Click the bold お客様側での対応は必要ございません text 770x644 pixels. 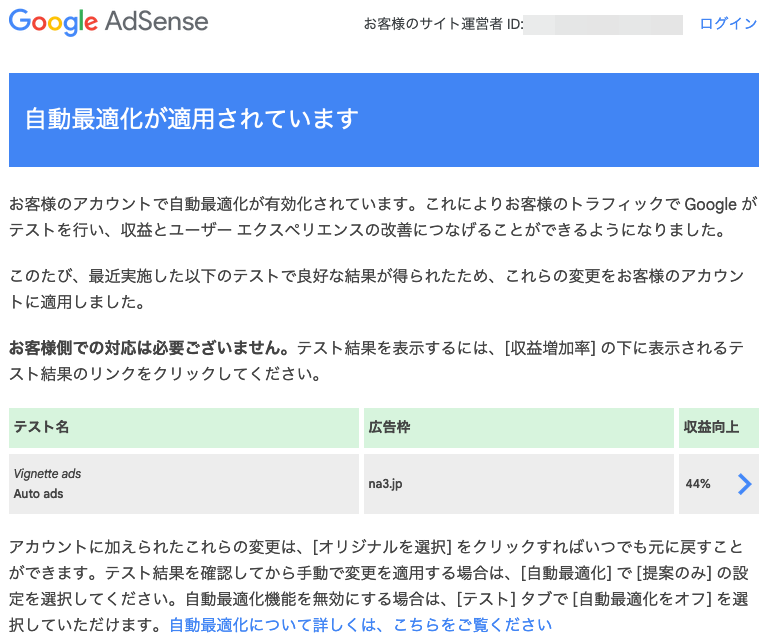pyautogui.click(x=149, y=348)
